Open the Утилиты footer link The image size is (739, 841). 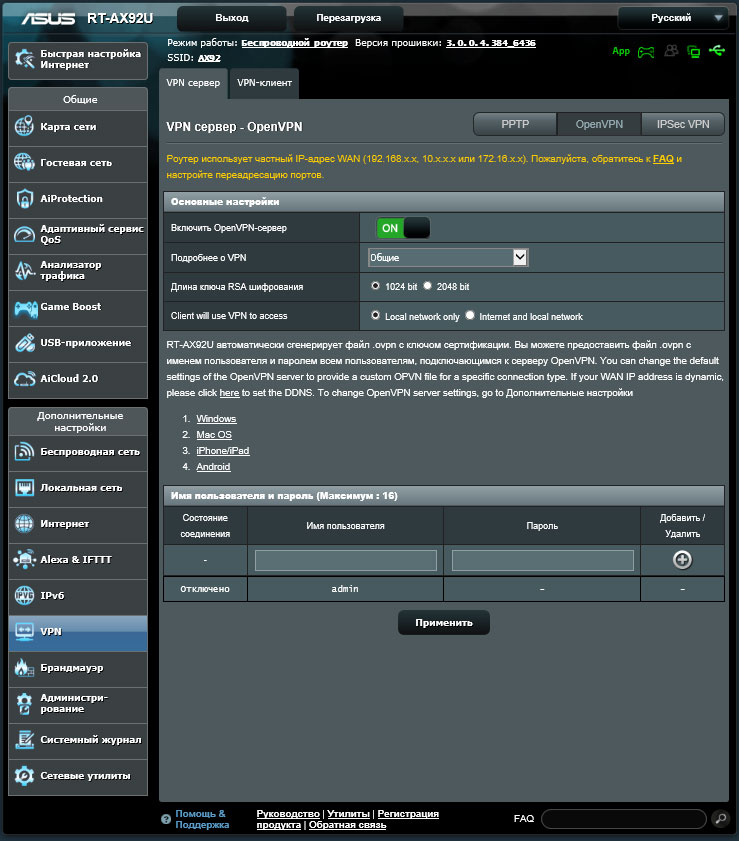(x=349, y=814)
